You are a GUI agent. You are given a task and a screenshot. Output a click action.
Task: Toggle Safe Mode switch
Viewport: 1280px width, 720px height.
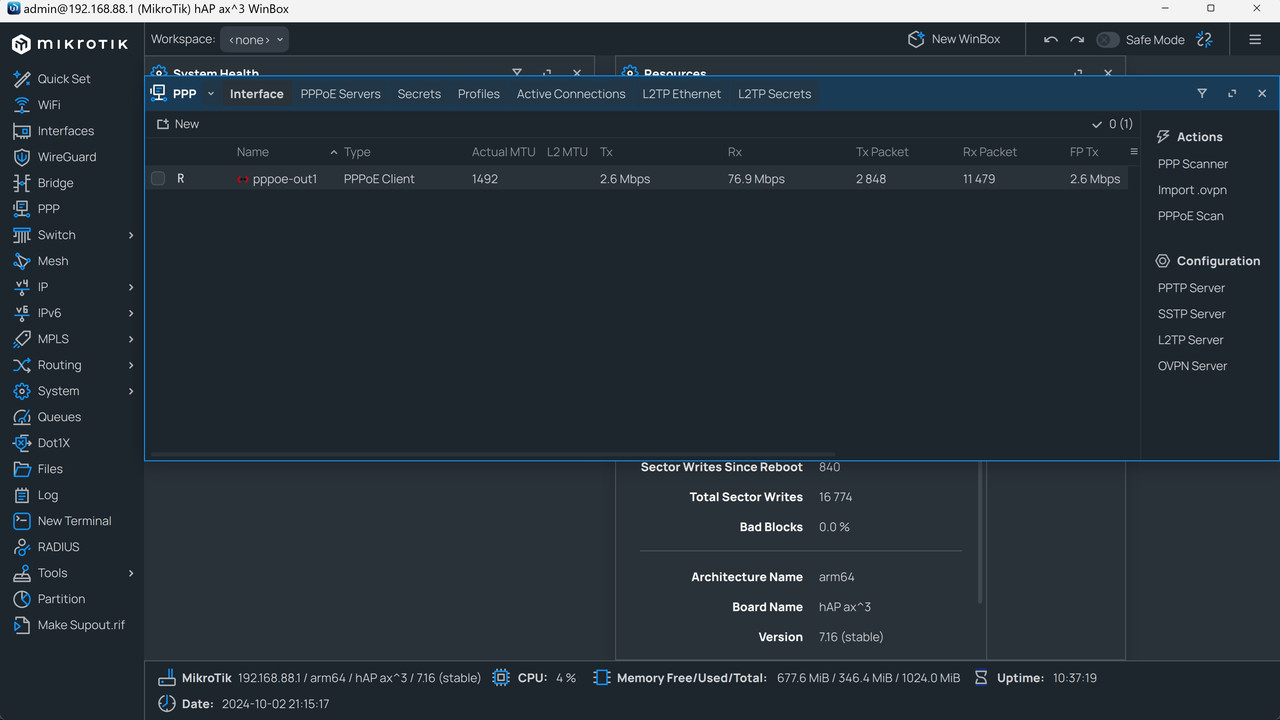(1107, 40)
